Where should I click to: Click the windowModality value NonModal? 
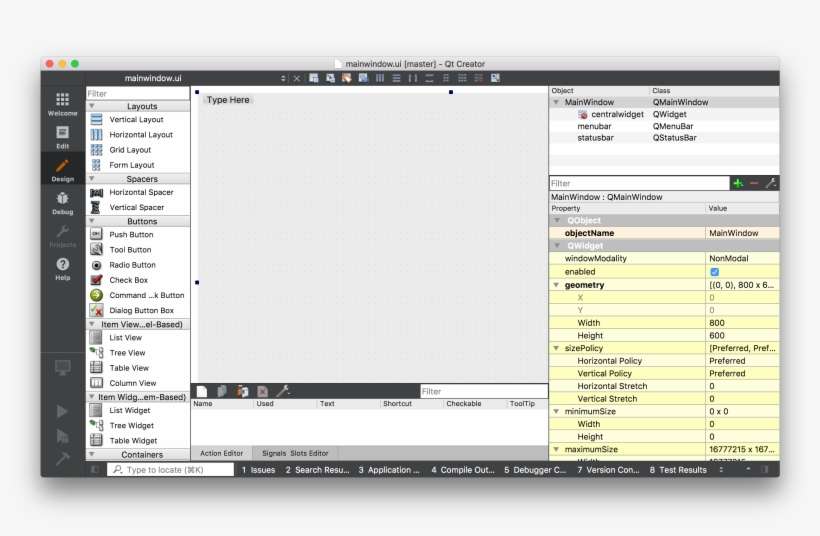click(x=742, y=258)
